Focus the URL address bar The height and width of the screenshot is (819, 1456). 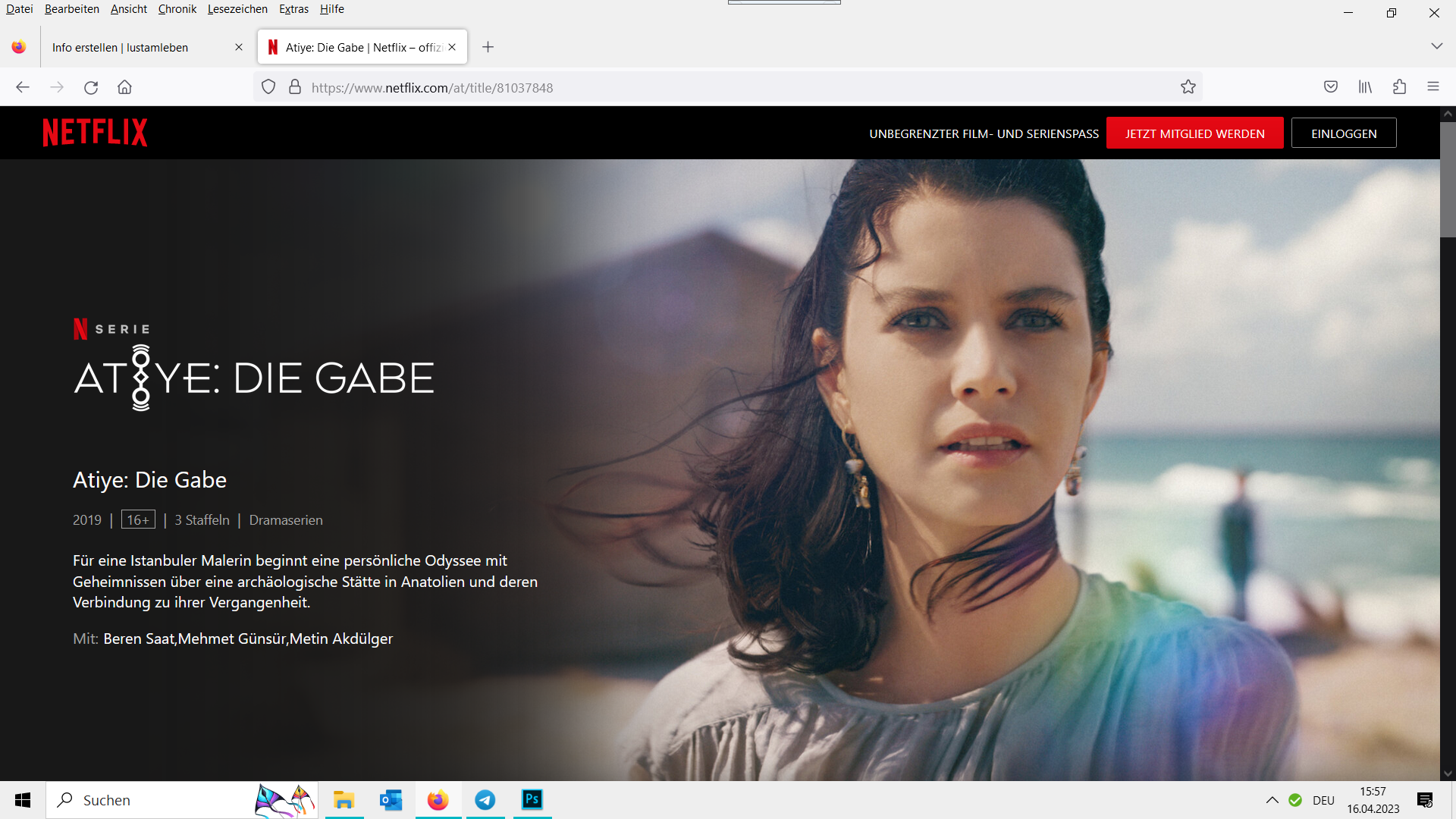[x=728, y=87]
